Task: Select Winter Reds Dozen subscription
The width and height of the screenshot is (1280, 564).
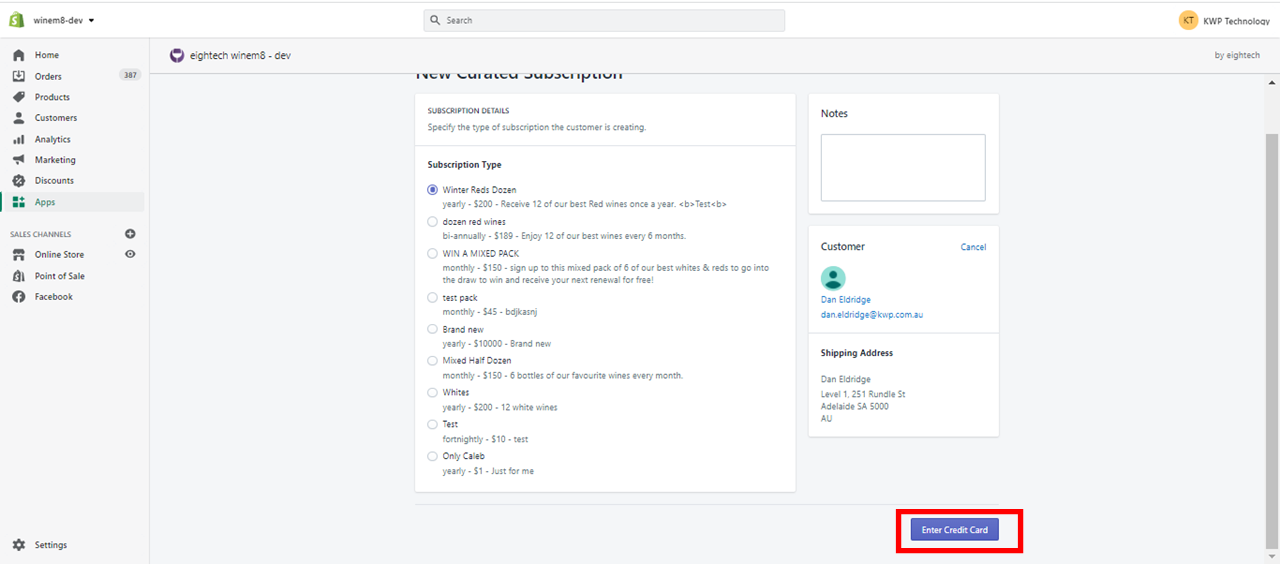Action: coord(432,189)
